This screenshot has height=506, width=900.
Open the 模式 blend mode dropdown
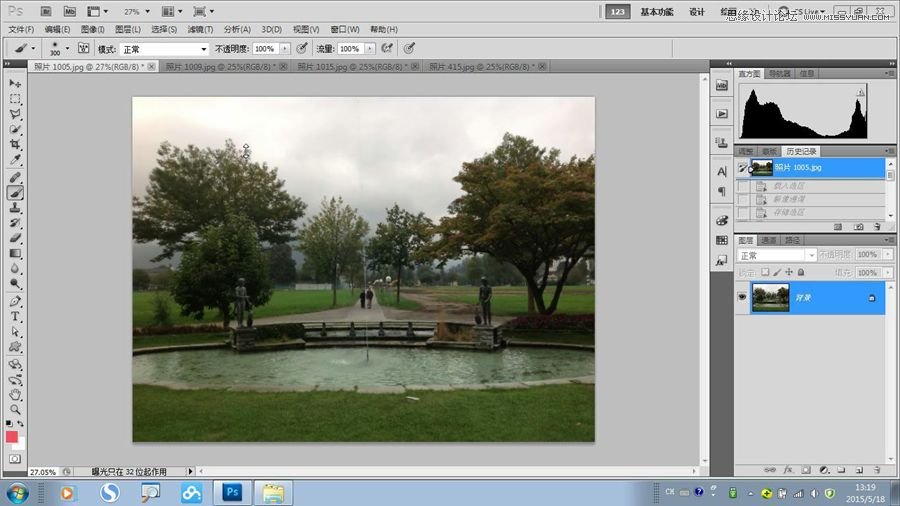165,48
